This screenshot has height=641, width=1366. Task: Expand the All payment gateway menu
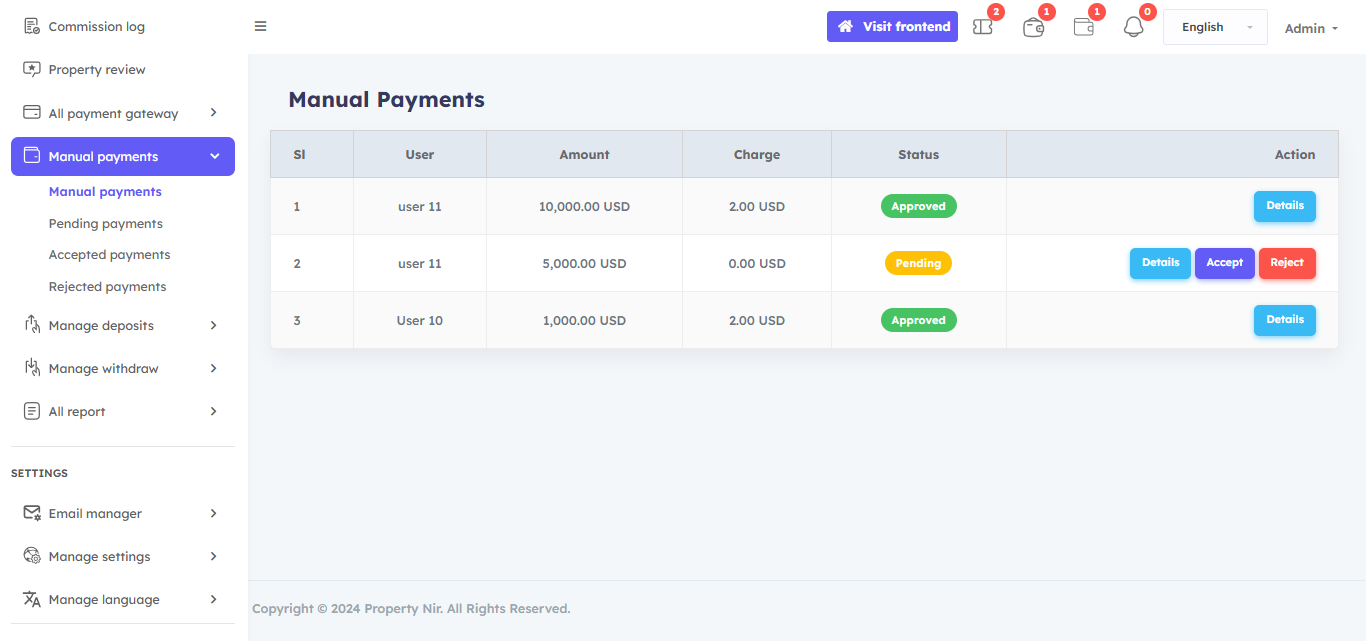(213, 113)
